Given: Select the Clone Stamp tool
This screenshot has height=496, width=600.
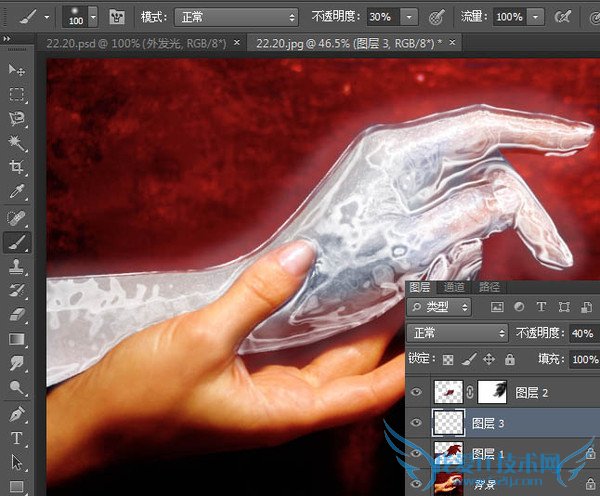Looking at the screenshot, I should tap(17, 266).
